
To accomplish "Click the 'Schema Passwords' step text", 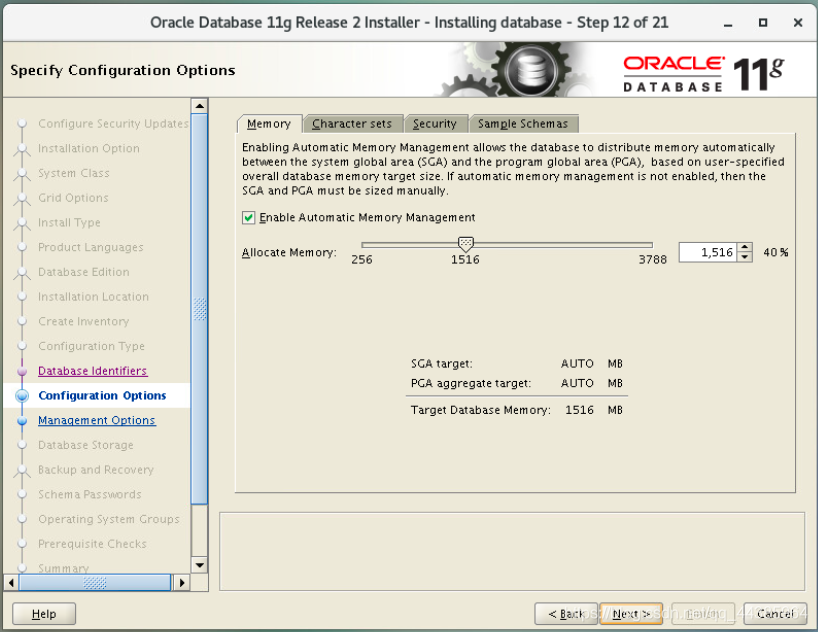I will point(90,494).
